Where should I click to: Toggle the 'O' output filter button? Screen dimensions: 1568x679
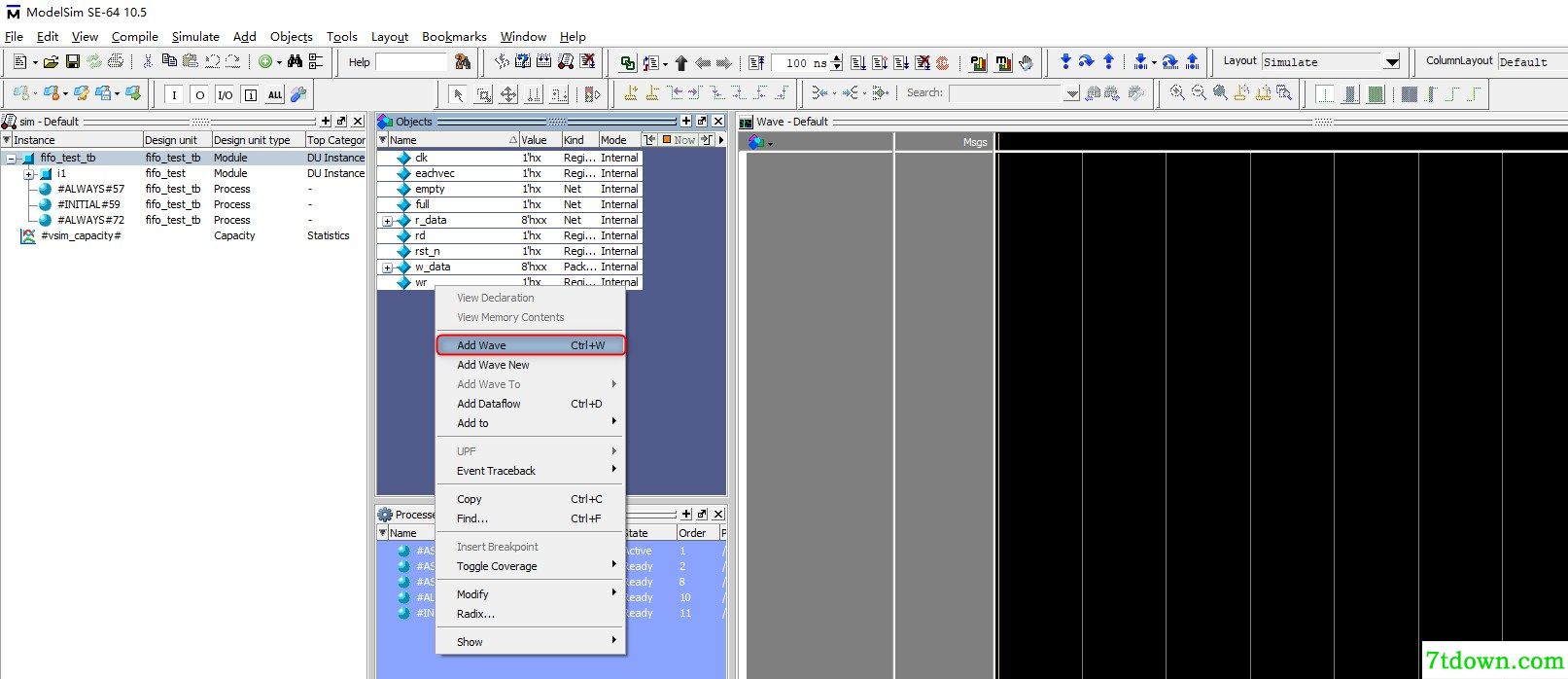click(199, 94)
